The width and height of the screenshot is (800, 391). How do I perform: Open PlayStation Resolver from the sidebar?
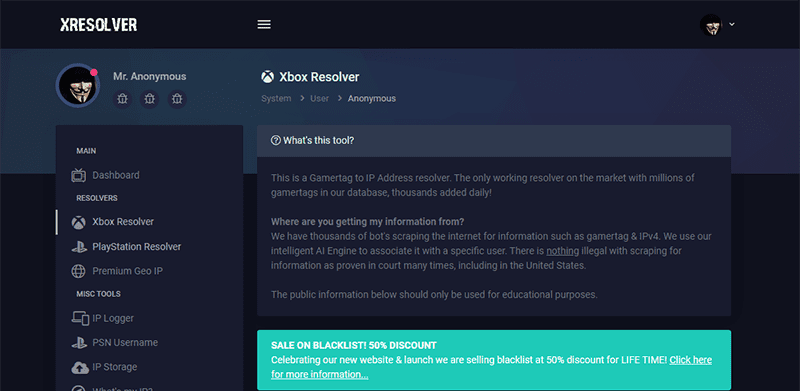(137, 247)
